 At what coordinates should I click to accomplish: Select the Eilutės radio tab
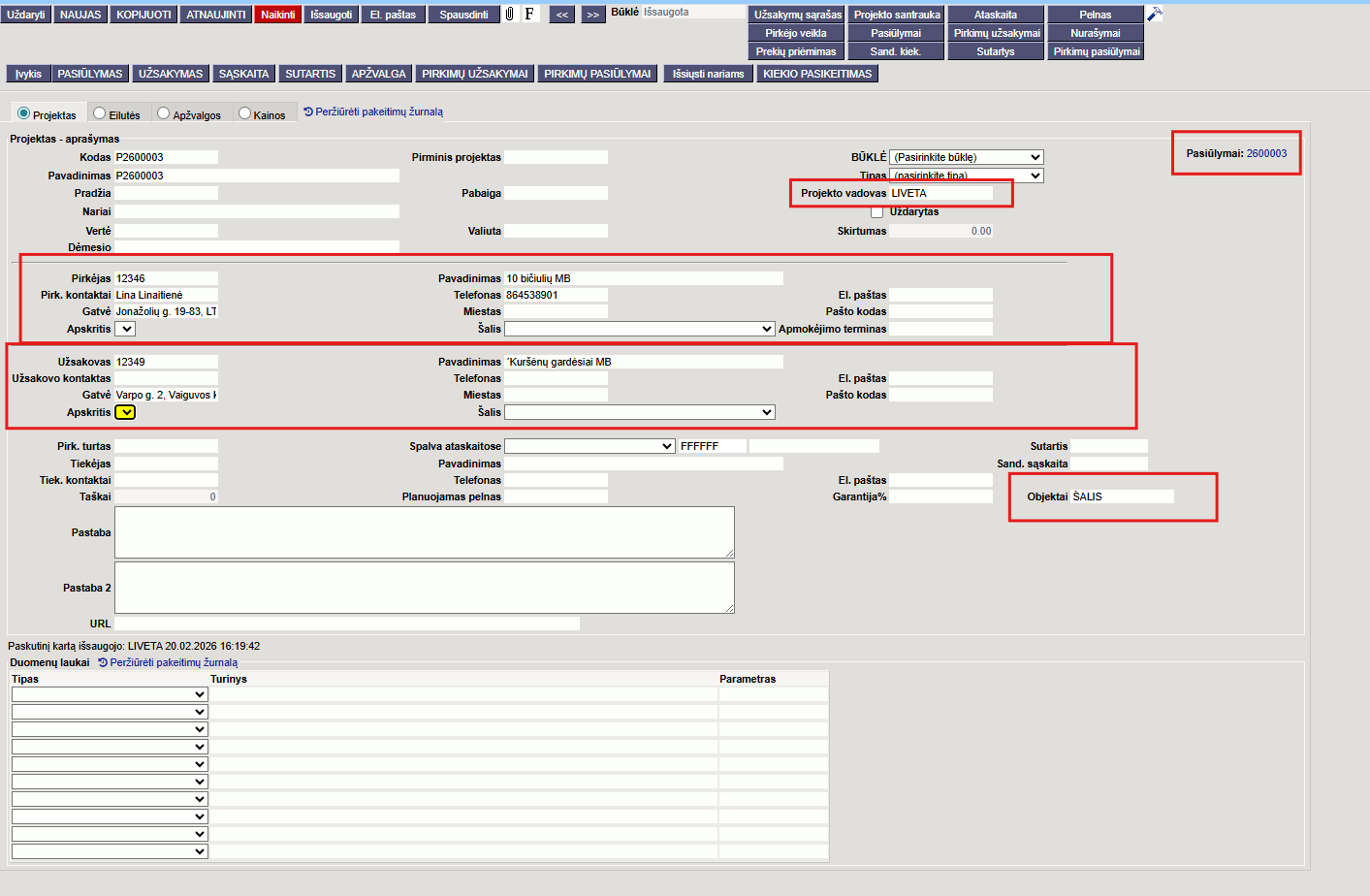100,114
